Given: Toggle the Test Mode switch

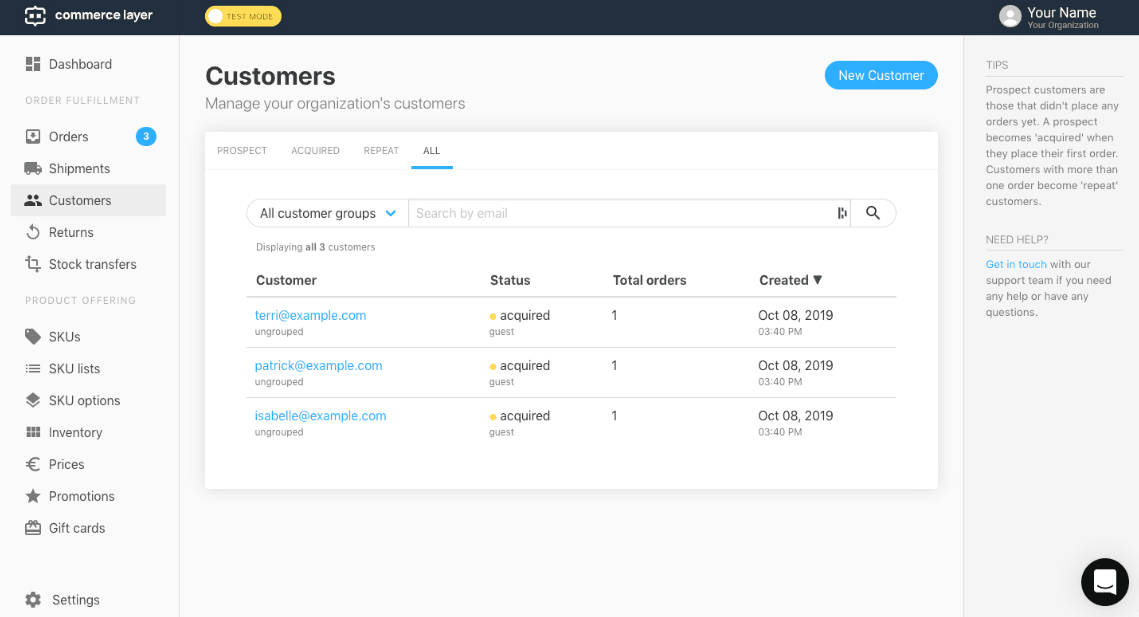Looking at the screenshot, I should (x=243, y=16).
